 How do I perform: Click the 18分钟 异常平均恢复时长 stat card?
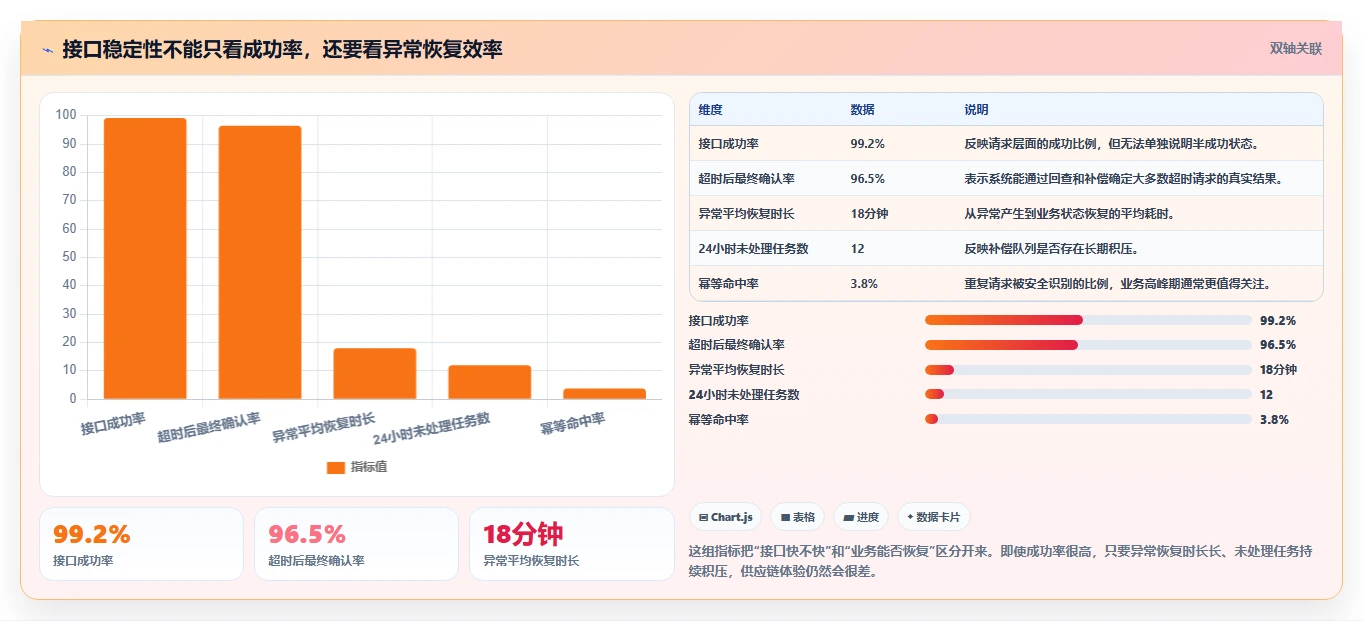tap(572, 544)
